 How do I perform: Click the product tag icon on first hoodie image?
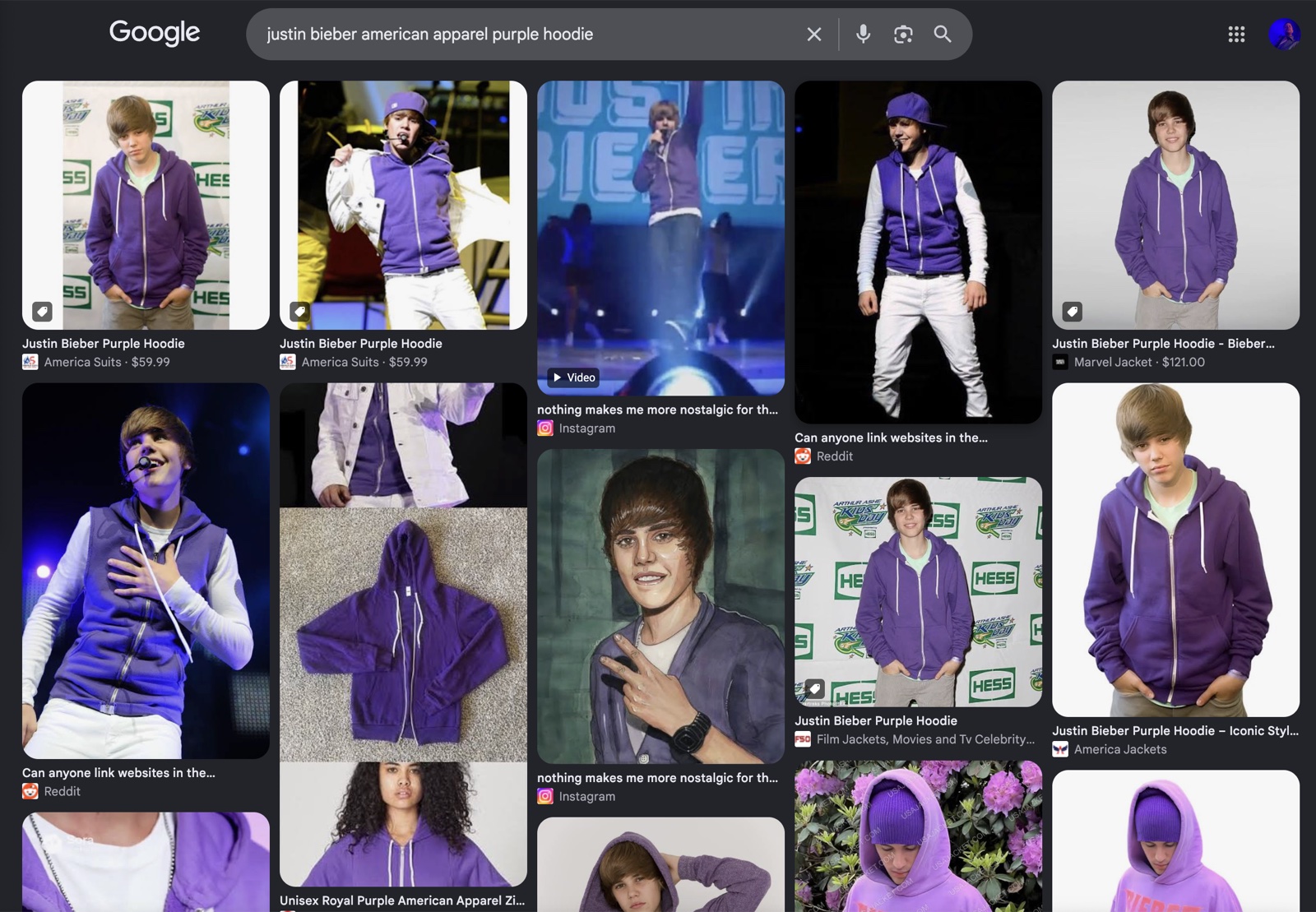pos(42,312)
